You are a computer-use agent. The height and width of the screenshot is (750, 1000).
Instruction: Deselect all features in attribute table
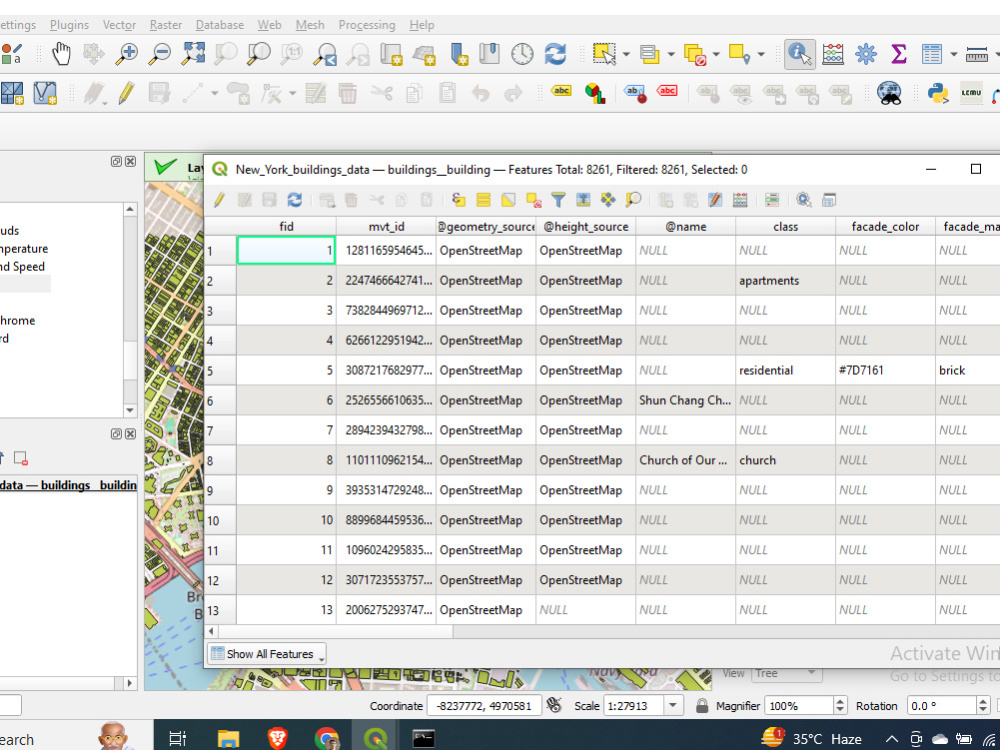point(534,200)
